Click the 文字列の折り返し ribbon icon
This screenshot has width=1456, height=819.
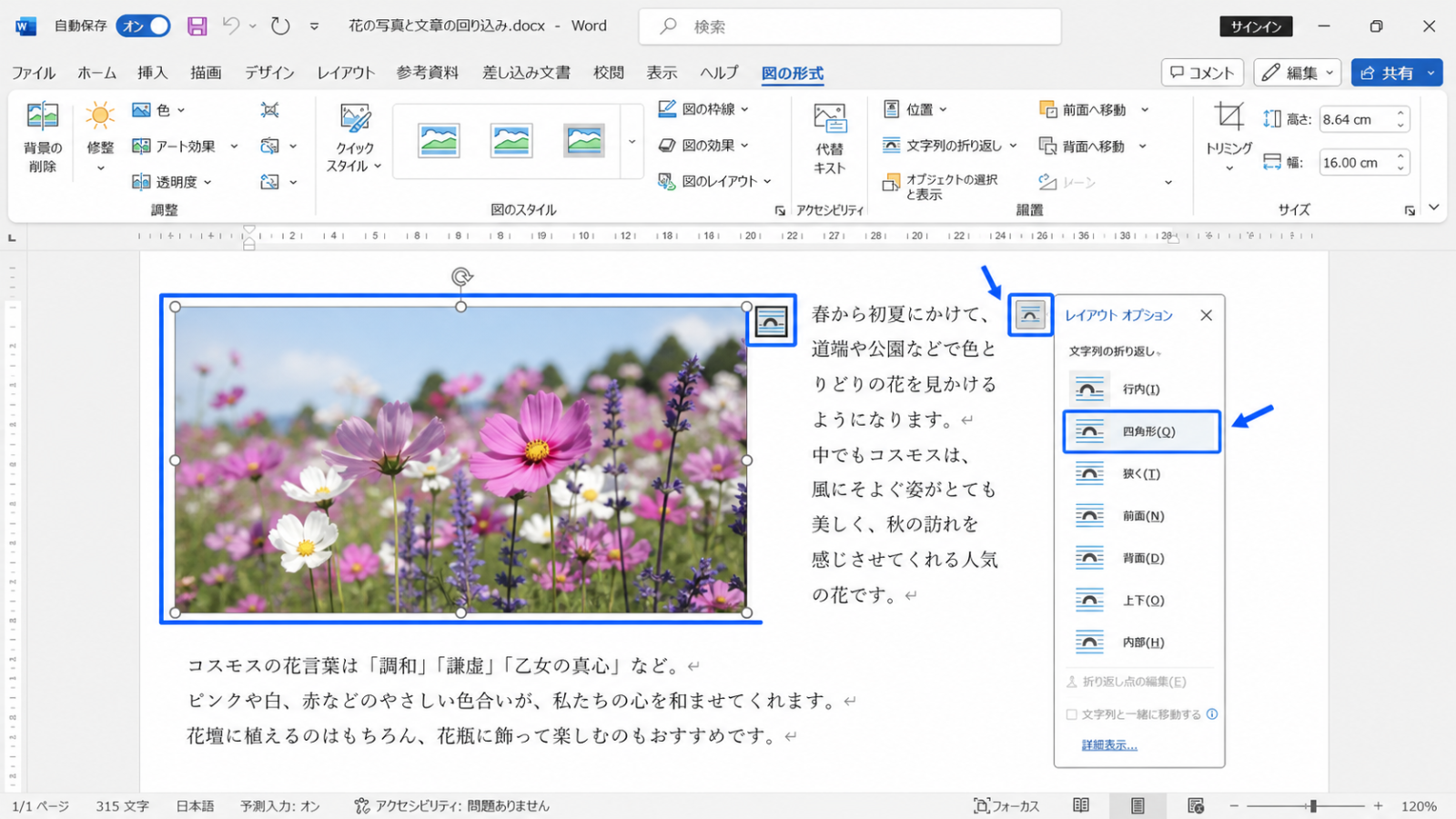892,146
